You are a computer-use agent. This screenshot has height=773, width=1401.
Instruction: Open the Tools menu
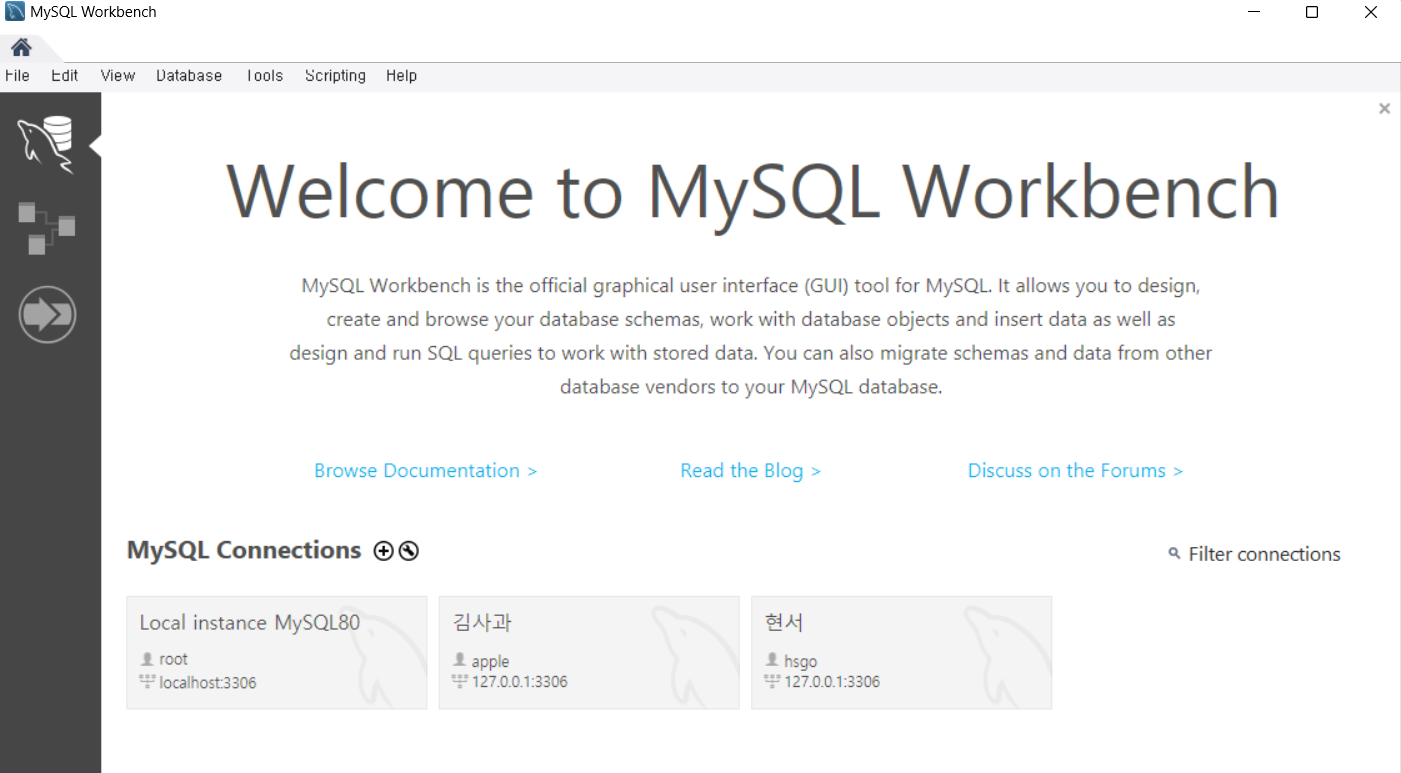pos(264,76)
